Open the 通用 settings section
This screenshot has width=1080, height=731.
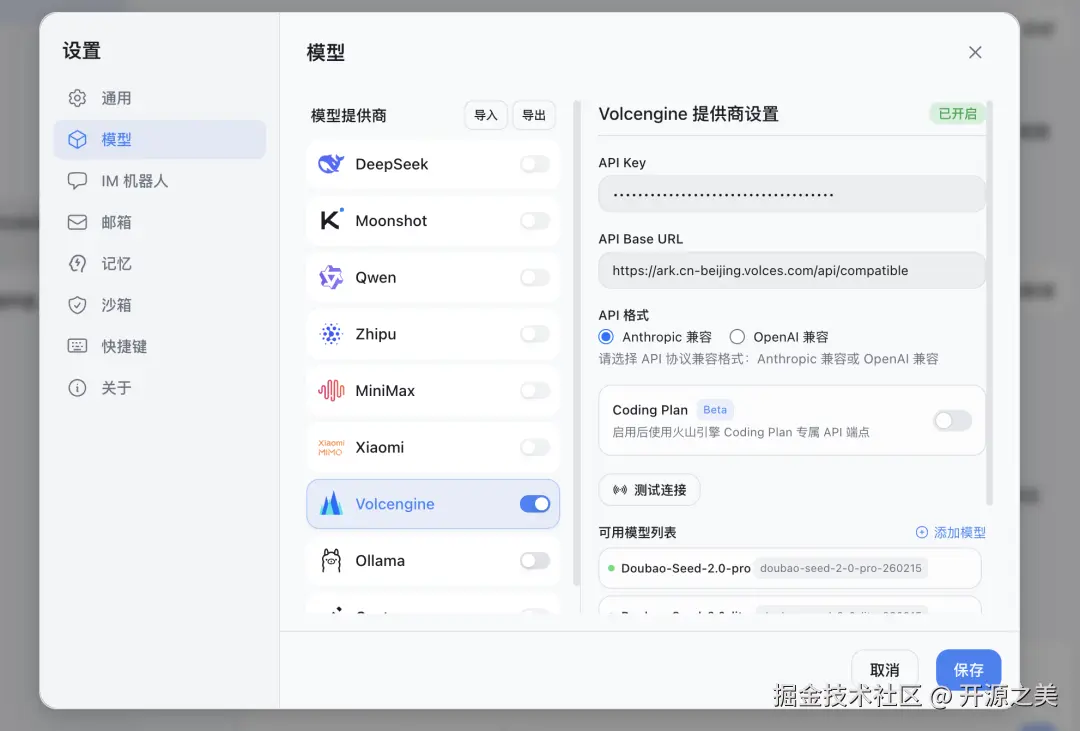pyautogui.click(x=160, y=98)
